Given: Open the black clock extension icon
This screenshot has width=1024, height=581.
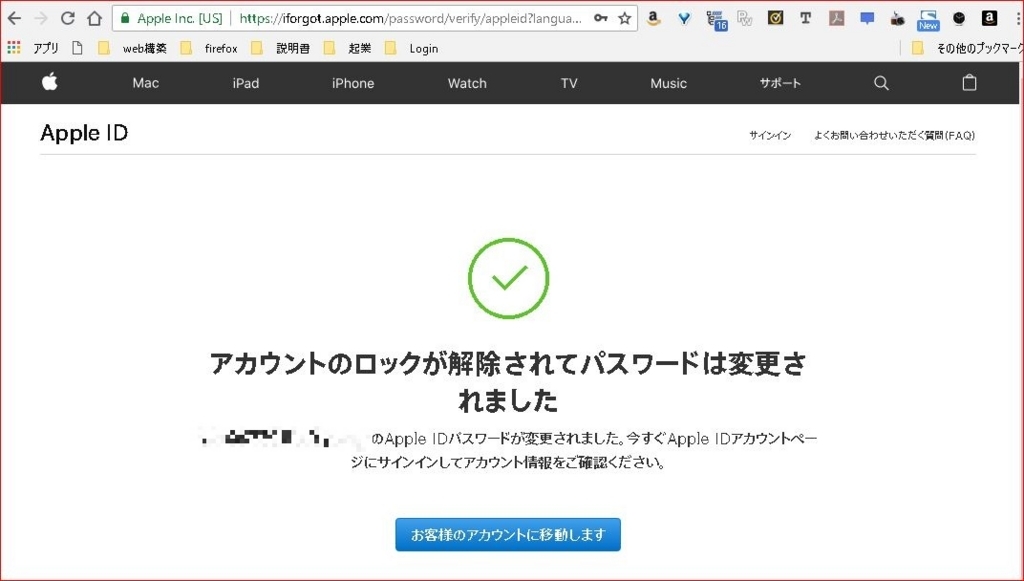Looking at the screenshot, I should 959,18.
